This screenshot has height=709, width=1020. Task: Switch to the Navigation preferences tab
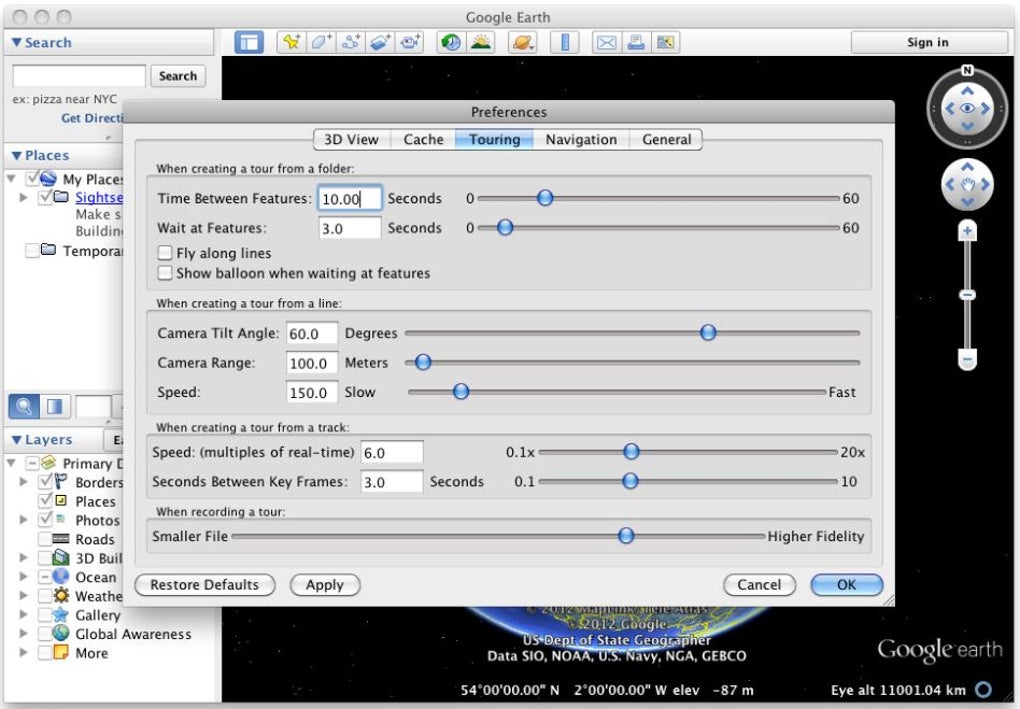tap(580, 140)
